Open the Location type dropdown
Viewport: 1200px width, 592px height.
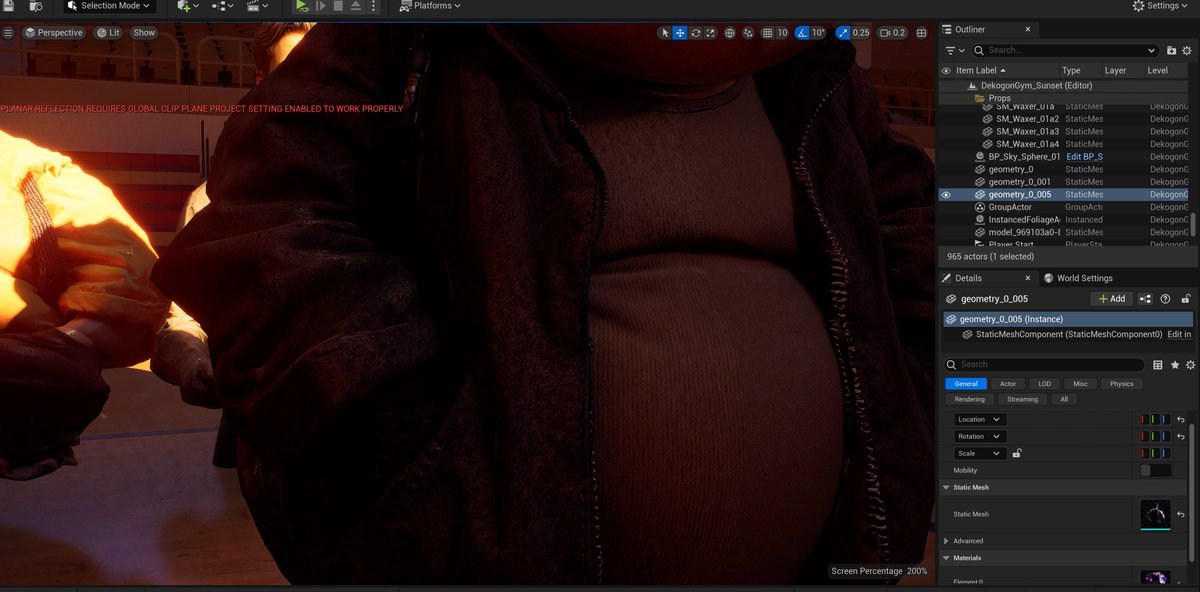980,419
